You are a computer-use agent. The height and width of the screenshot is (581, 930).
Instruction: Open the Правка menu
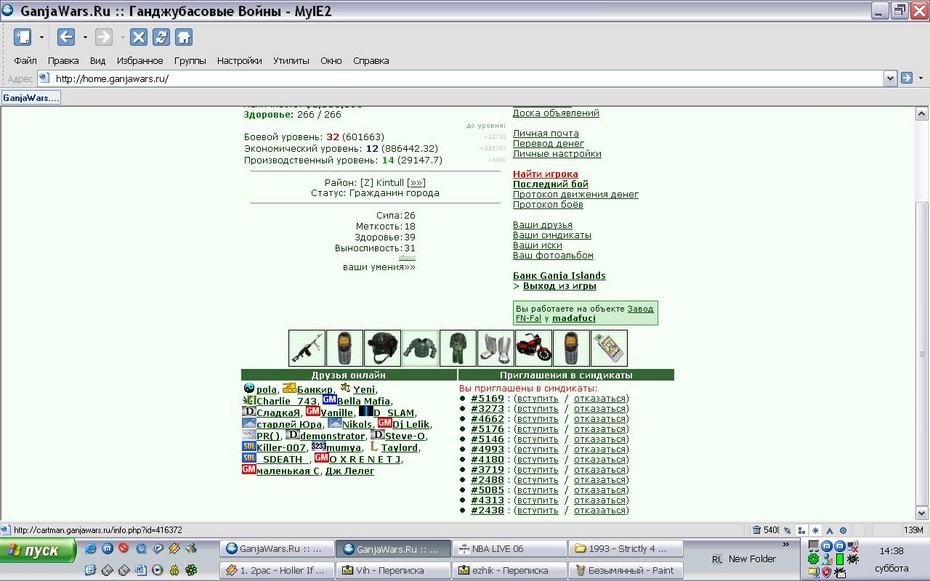tap(63, 60)
